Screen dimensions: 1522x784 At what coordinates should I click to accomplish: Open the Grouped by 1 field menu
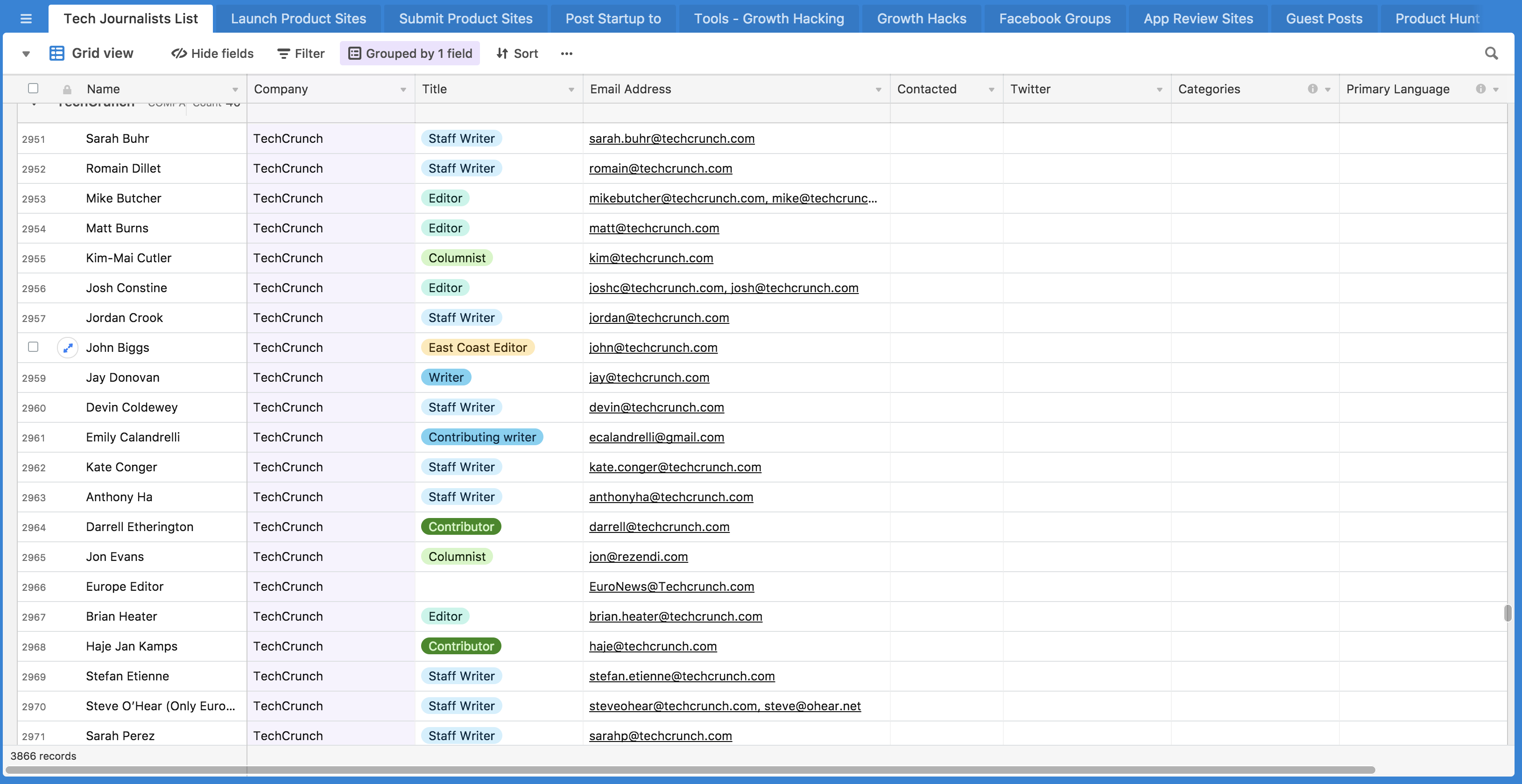pos(410,54)
